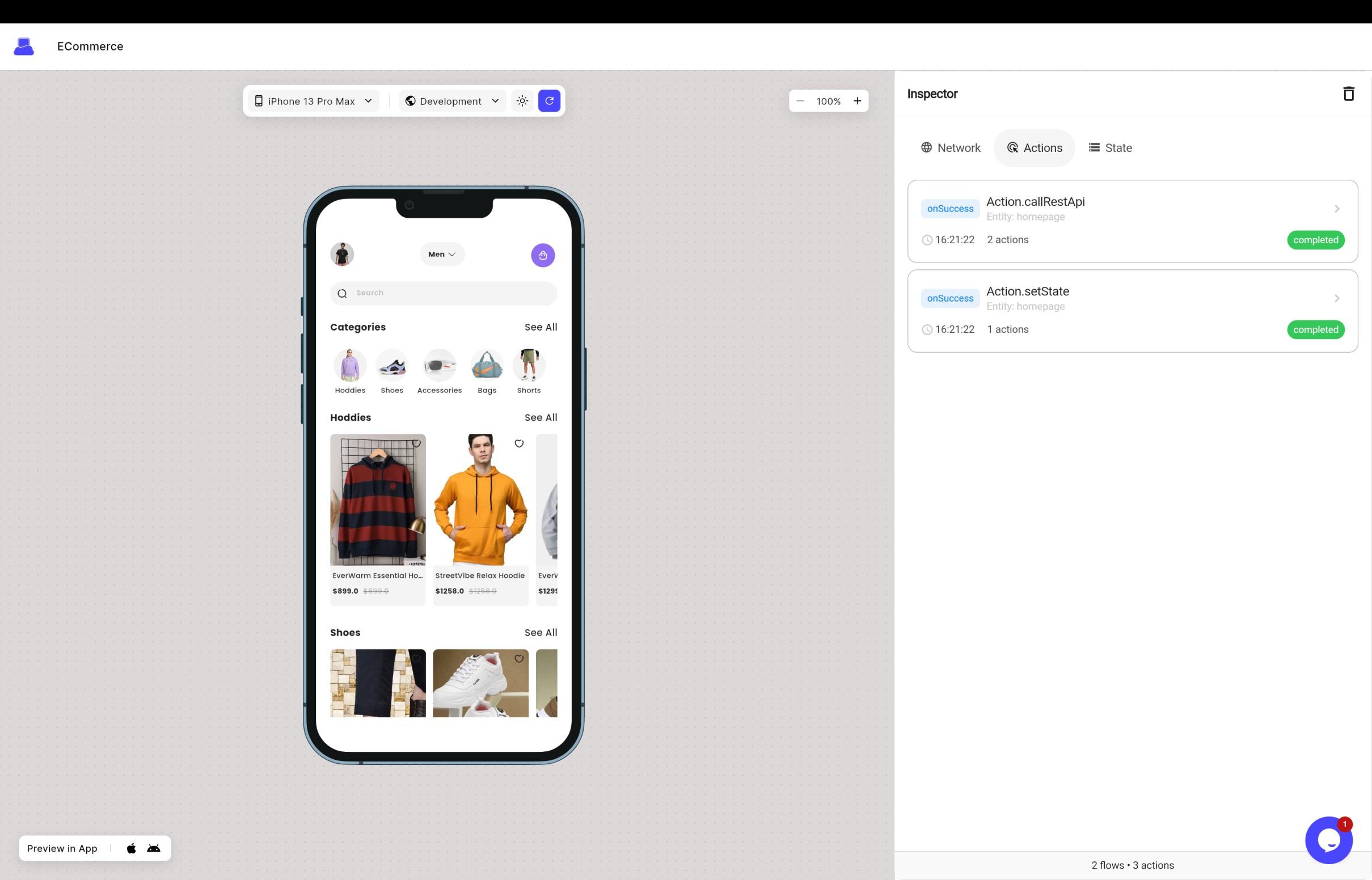Click the Apple preview icon
This screenshot has height=880, width=1372.
132,848
